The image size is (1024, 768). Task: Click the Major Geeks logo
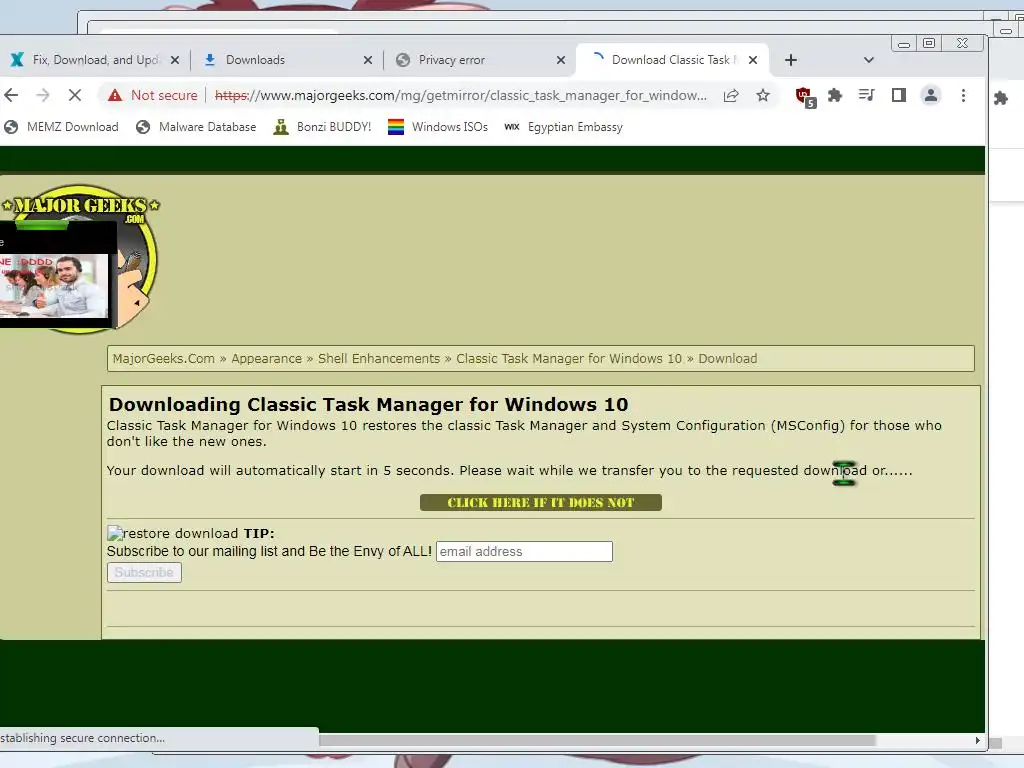[80, 259]
